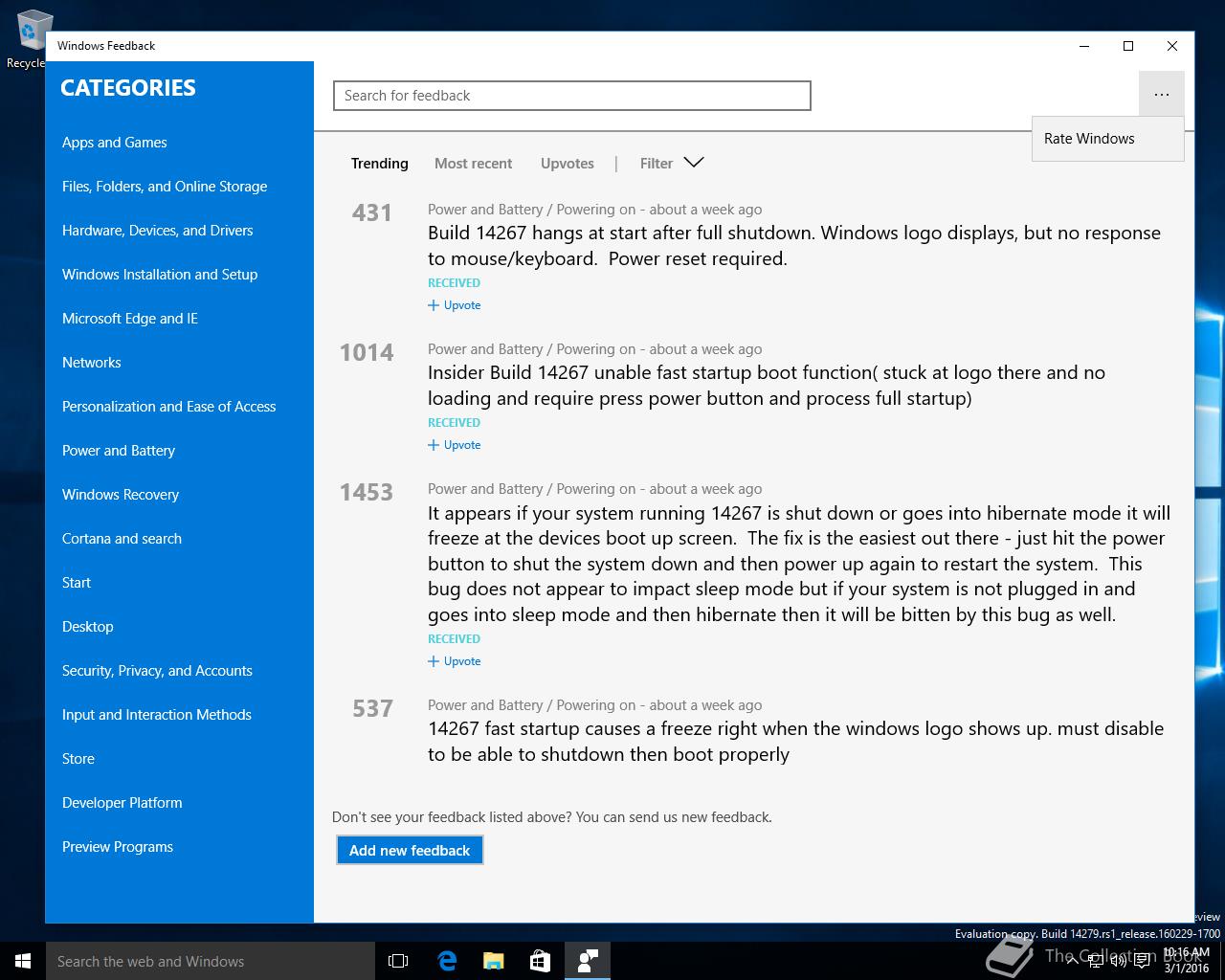Click the 1453 vote count
Image resolution: width=1225 pixels, height=980 pixels.
tap(367, 492)
